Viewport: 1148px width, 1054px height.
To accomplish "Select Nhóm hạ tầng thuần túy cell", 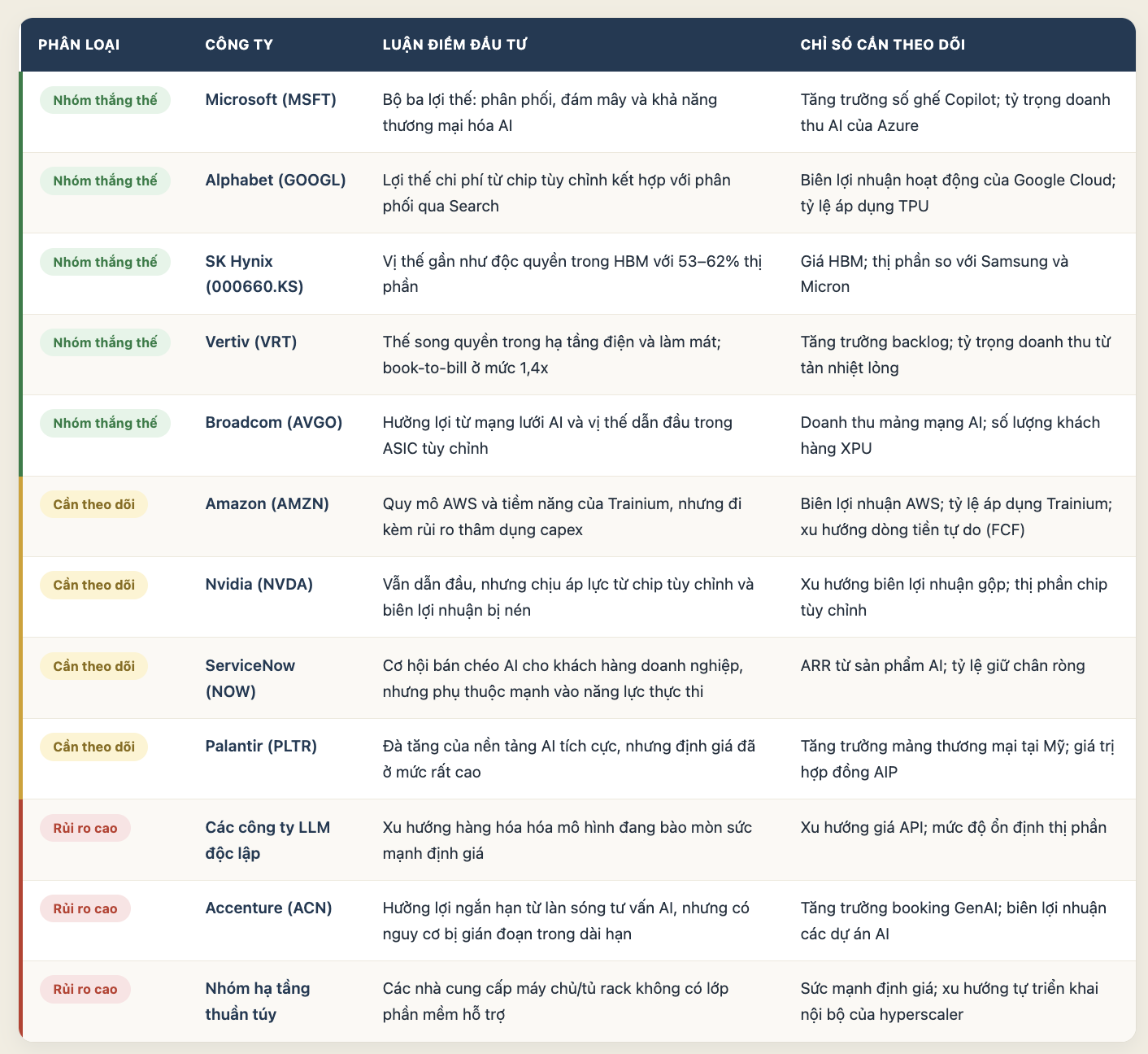I will tap(258, 1001).
